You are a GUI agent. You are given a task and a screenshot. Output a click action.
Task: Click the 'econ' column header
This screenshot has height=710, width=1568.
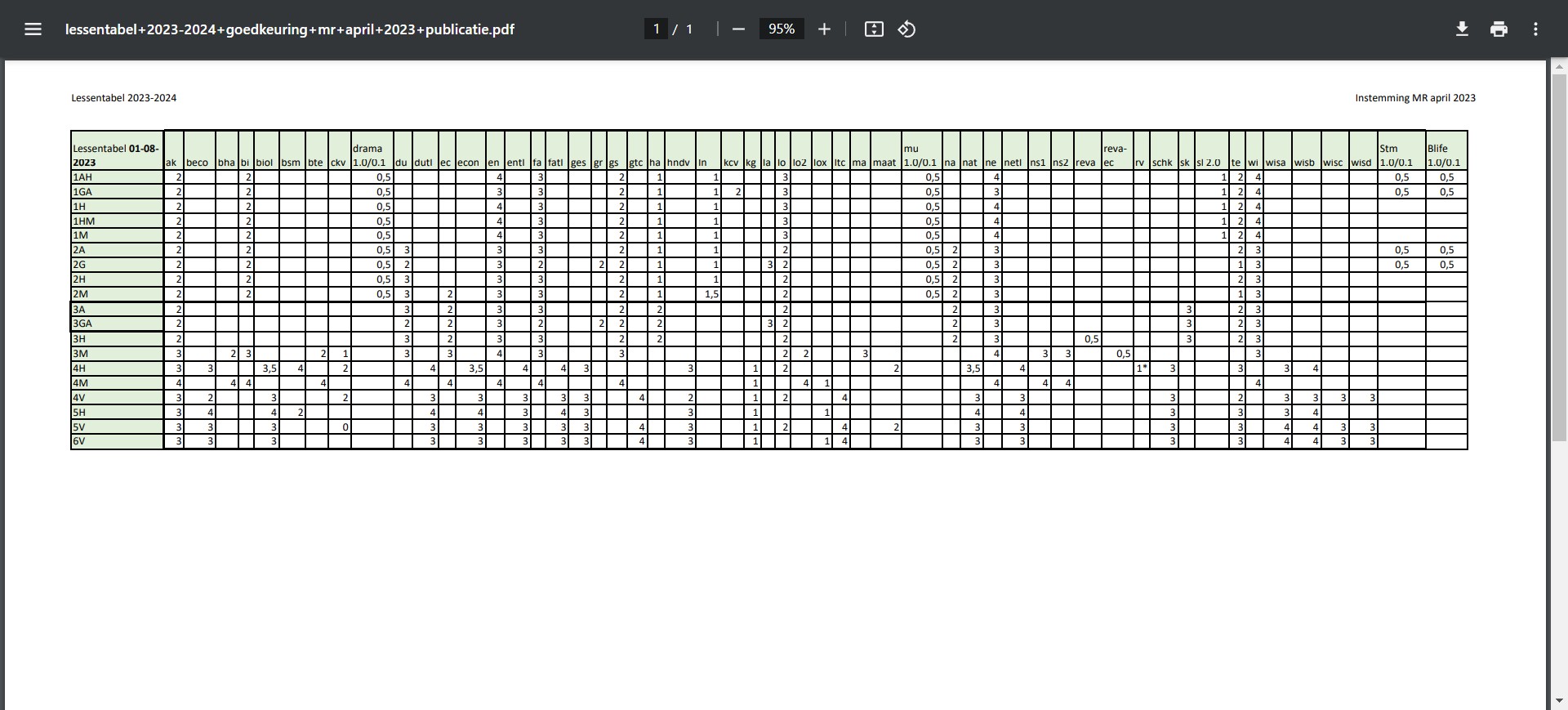470,150
